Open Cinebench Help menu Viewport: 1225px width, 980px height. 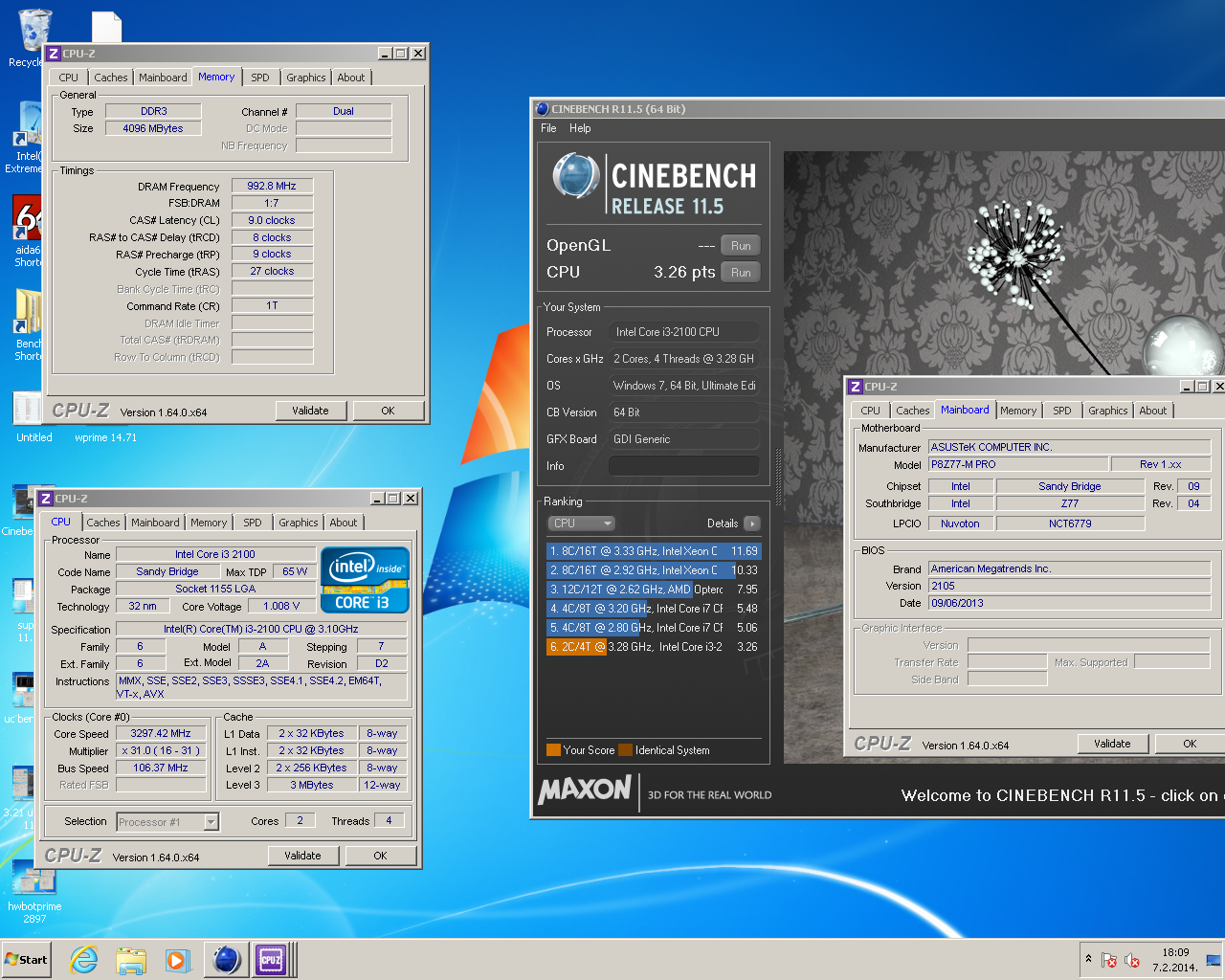[x=580, y=128]
